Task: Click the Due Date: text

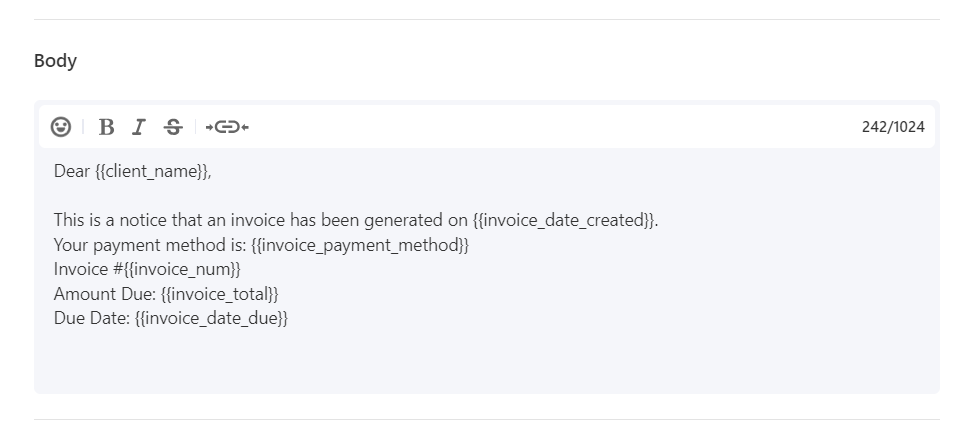Action: pos(92,318)
